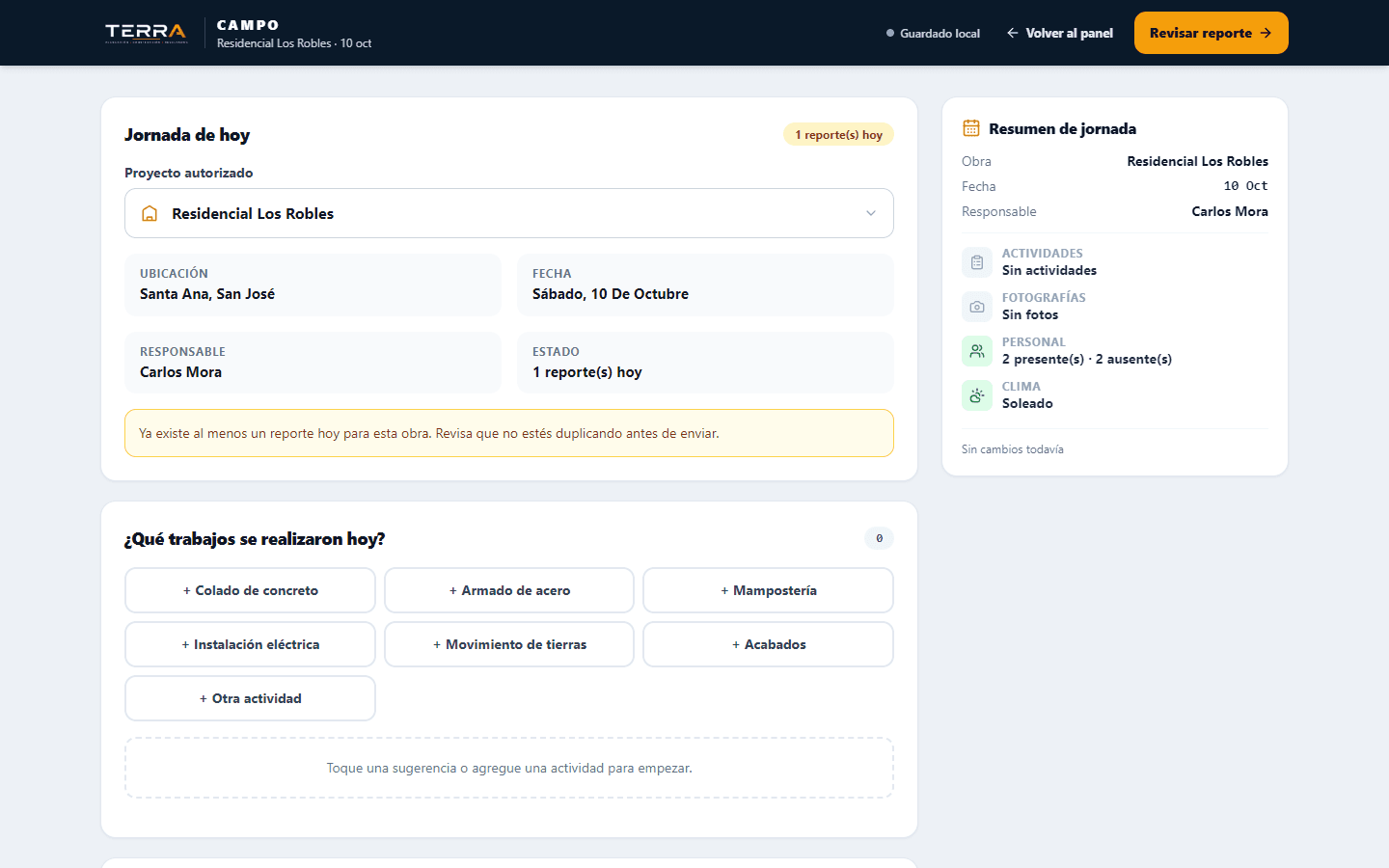Click the header subtitle Residencial Los Robles · 10 oct
This screenshot has height=868, width=1389.
(x=294, y=43)
